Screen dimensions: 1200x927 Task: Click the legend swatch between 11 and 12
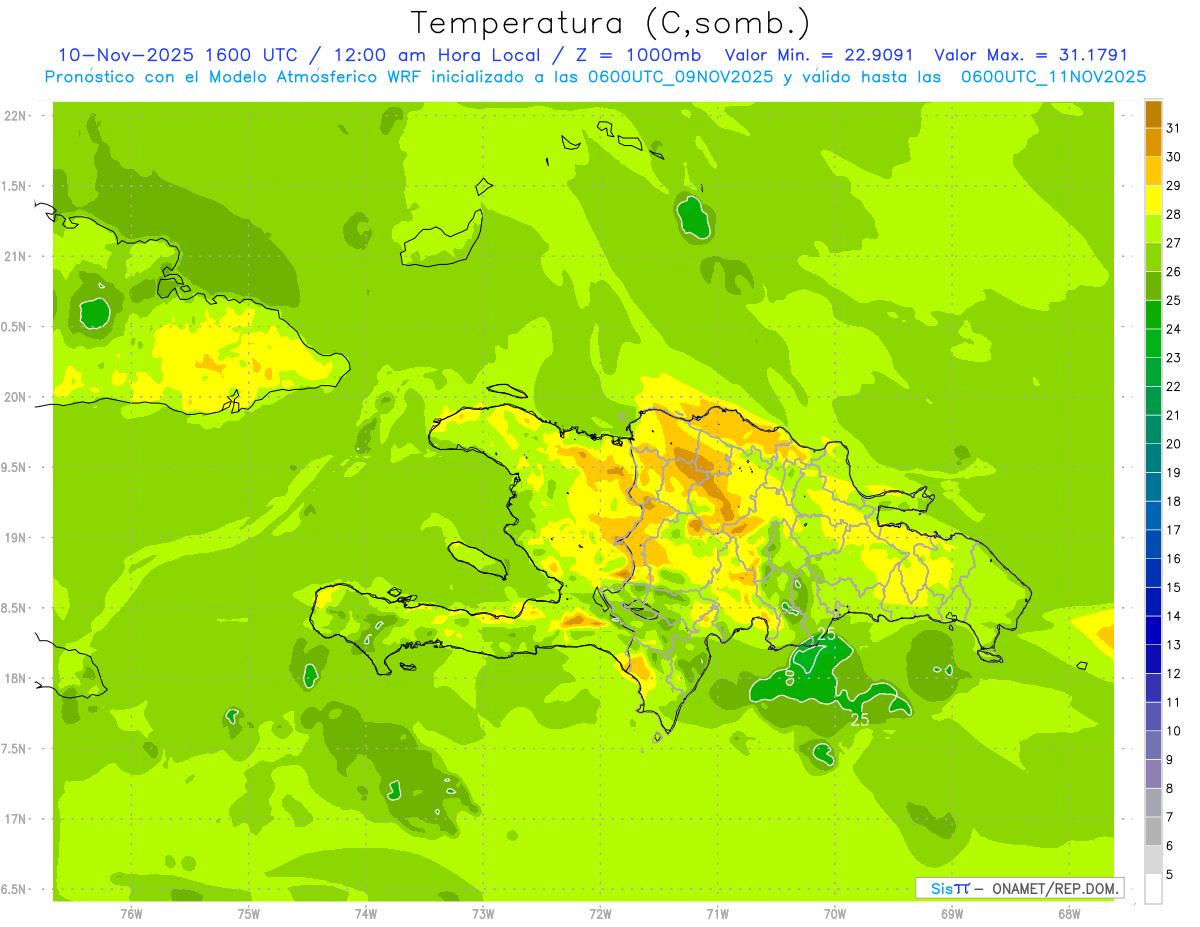[x=1153, y=688]
